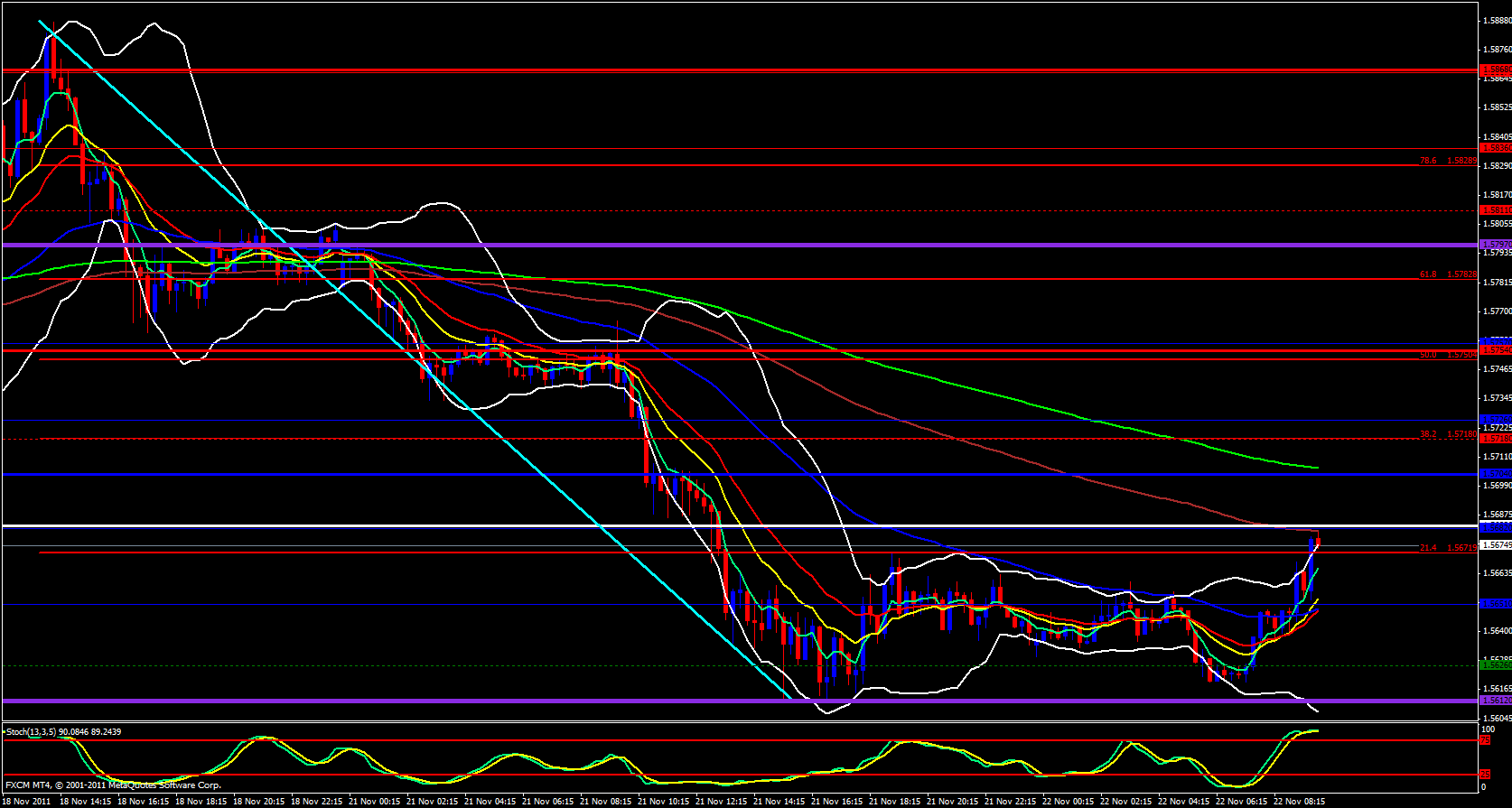Select the stochastic 25 level tag
Image resolution: width=1512 pixels, height=808 pixels.
(1484, 774)
